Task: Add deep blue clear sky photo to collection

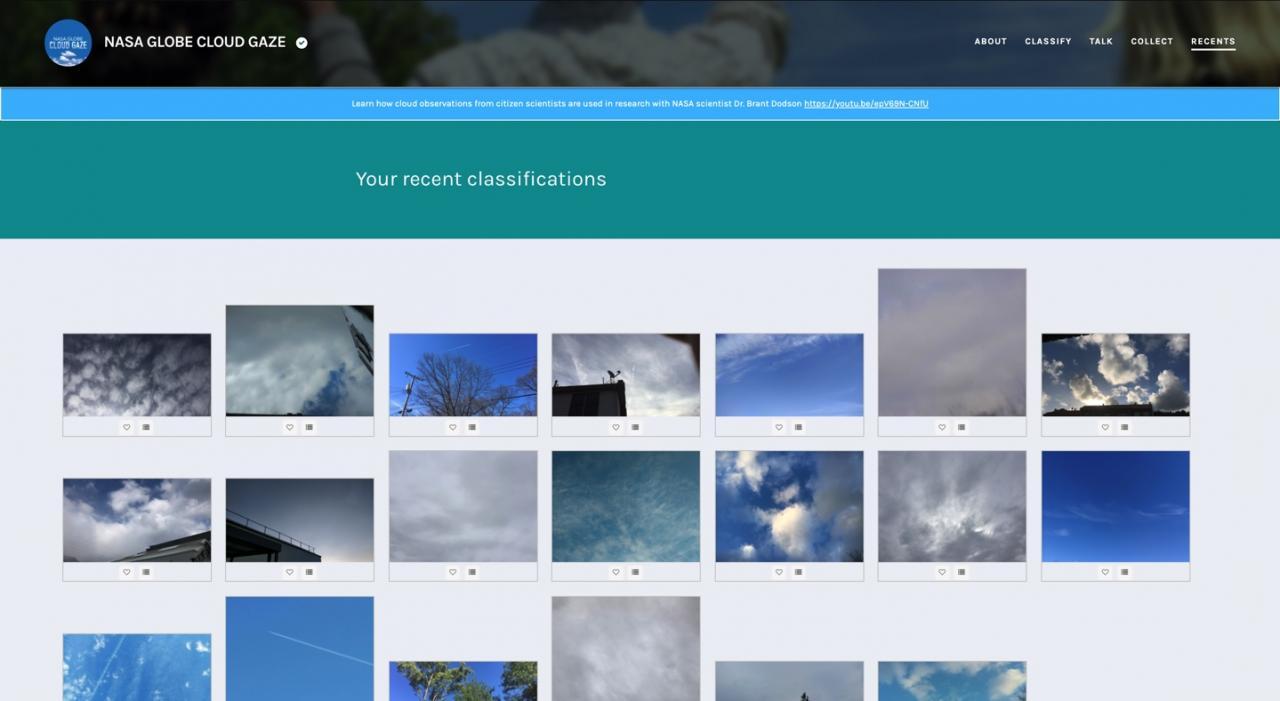Action: click(1124, 572)
